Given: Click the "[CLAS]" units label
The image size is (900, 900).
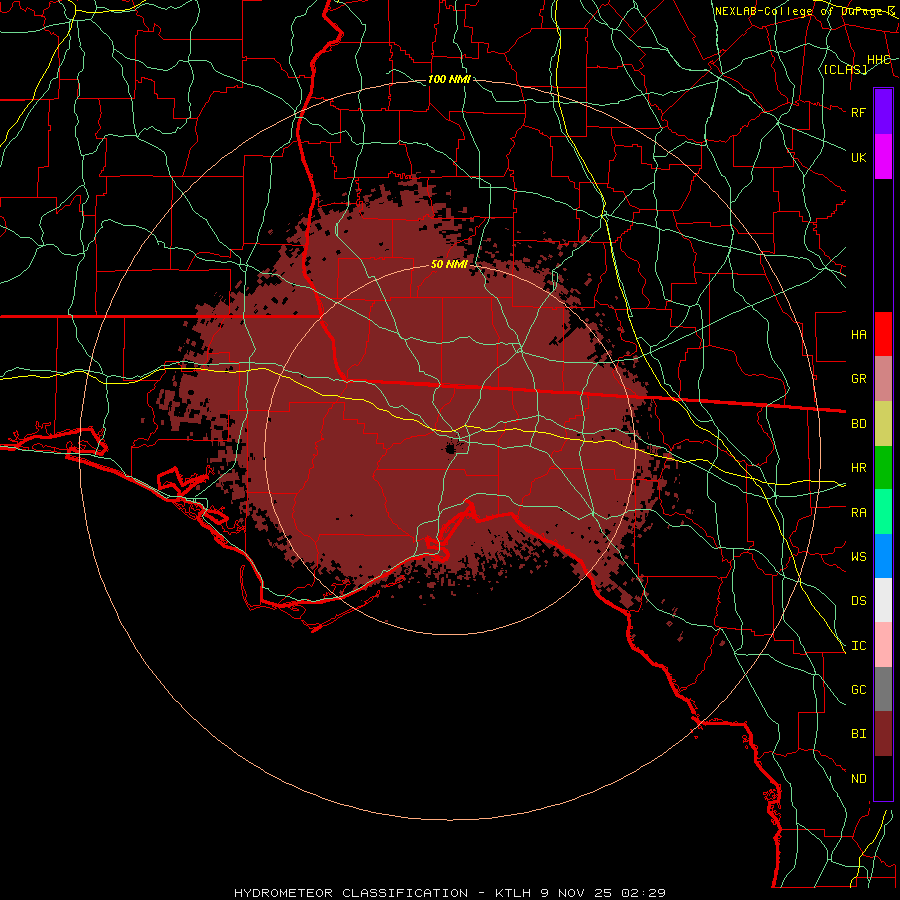Looking at the screenshot, I should [x=845, y=69].
